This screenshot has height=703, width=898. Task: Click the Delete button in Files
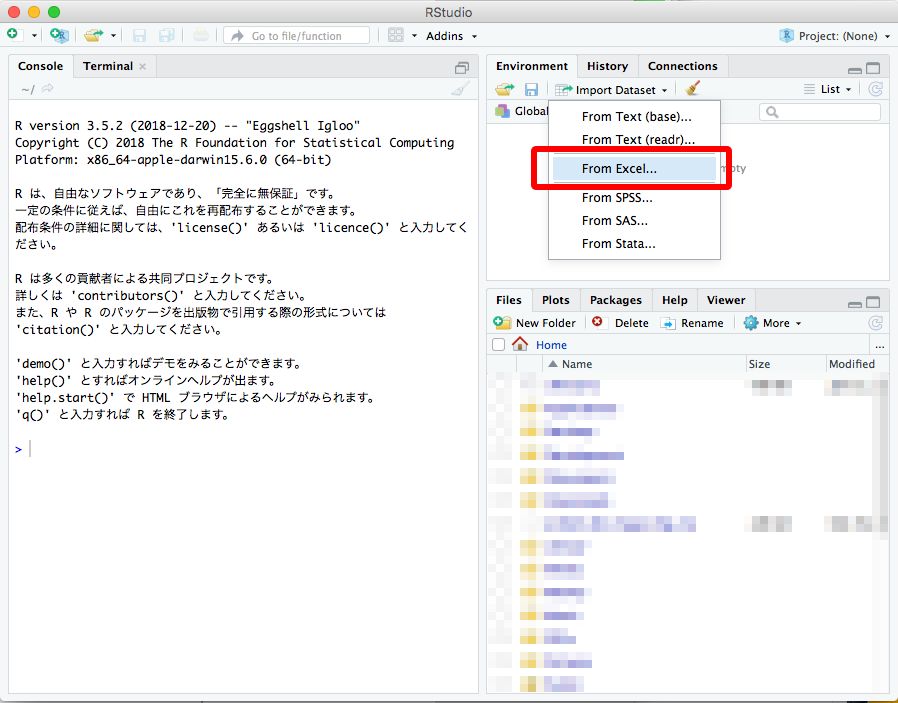pos(620,323)
